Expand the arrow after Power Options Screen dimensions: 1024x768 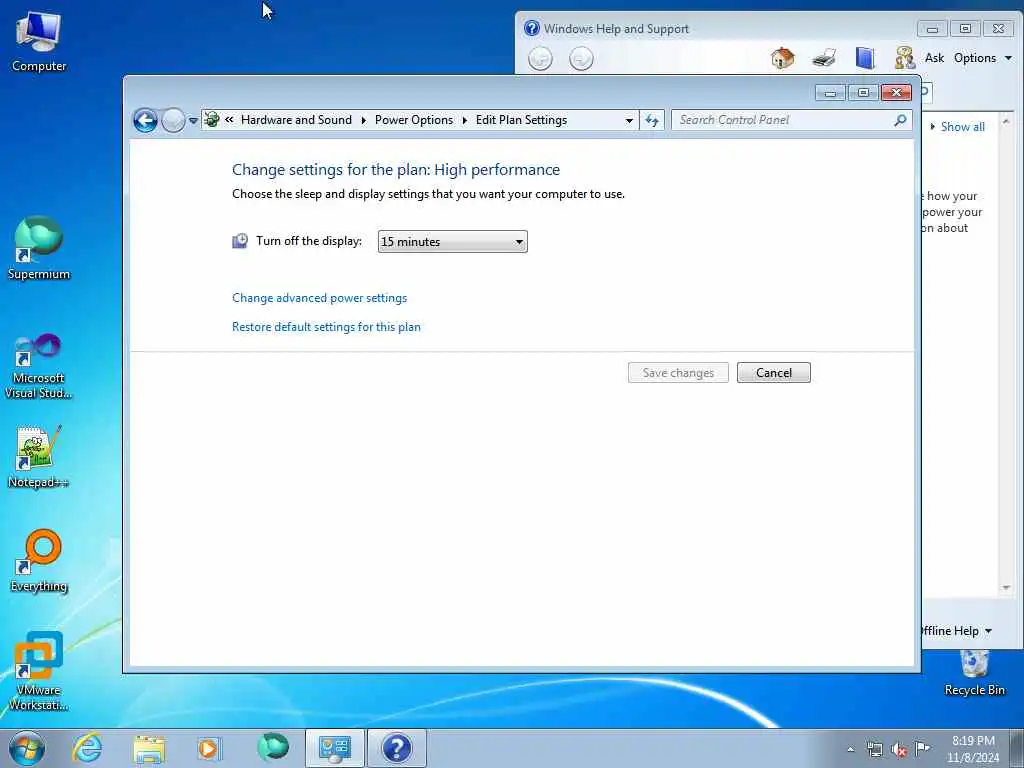[464, 120]
